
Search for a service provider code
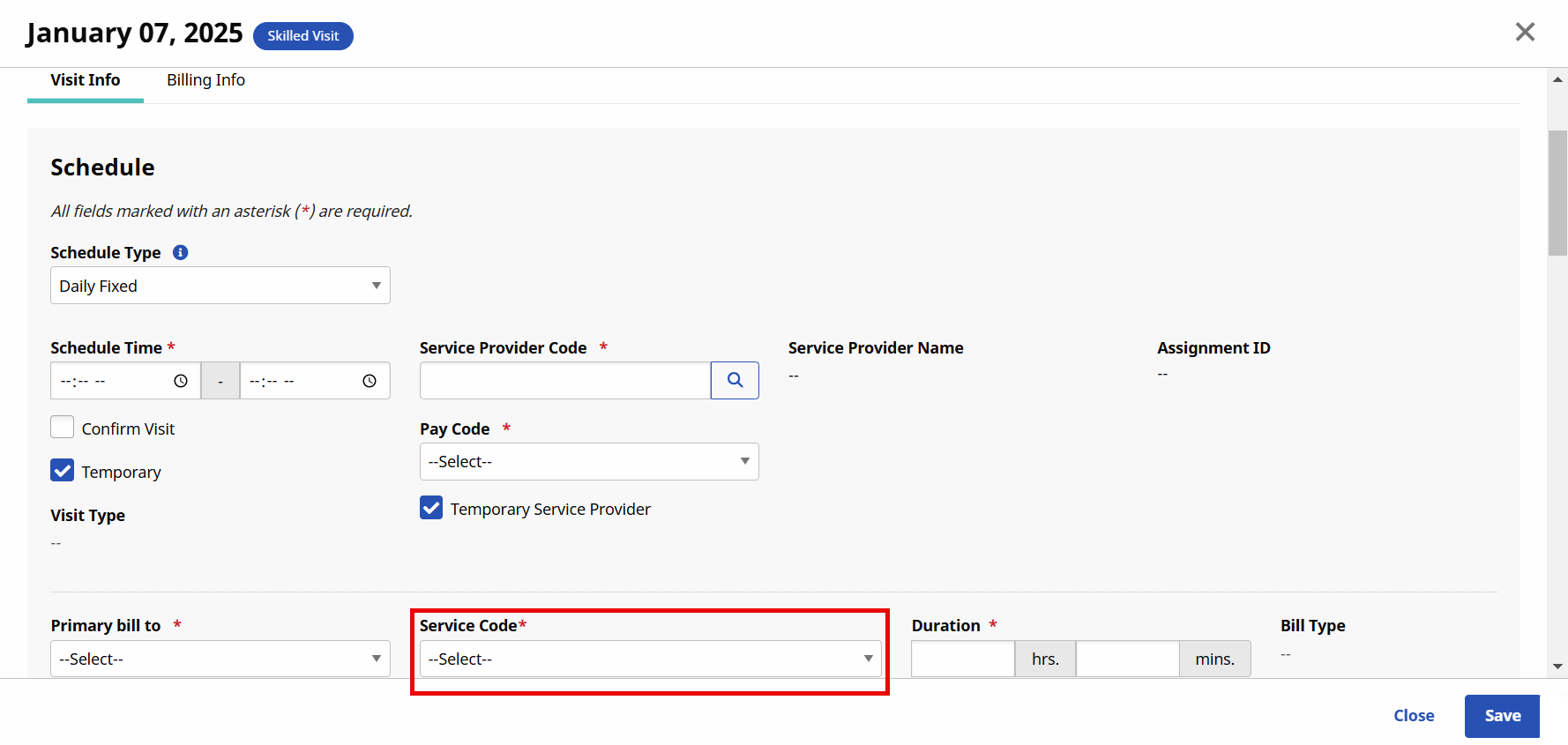point(735,381)
